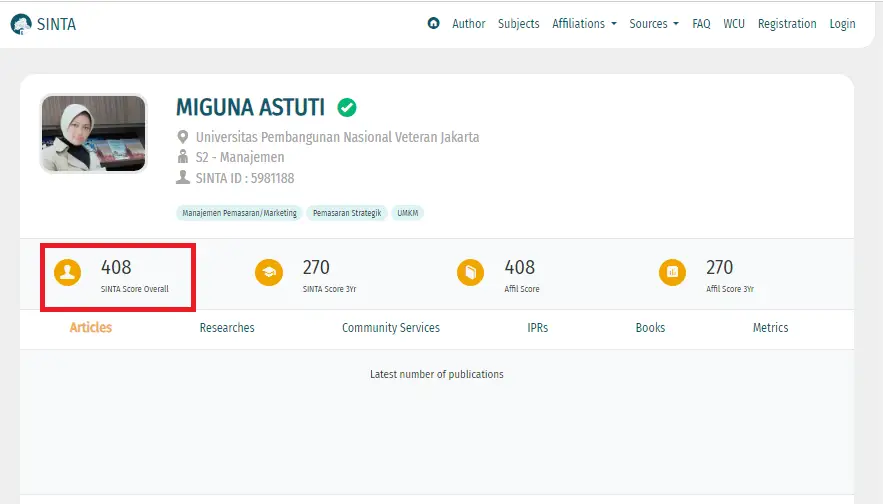Viewport: 883px width, 504px height.
Task: Click the 408 SINTA Score Overall value
Action: (116, 267)
